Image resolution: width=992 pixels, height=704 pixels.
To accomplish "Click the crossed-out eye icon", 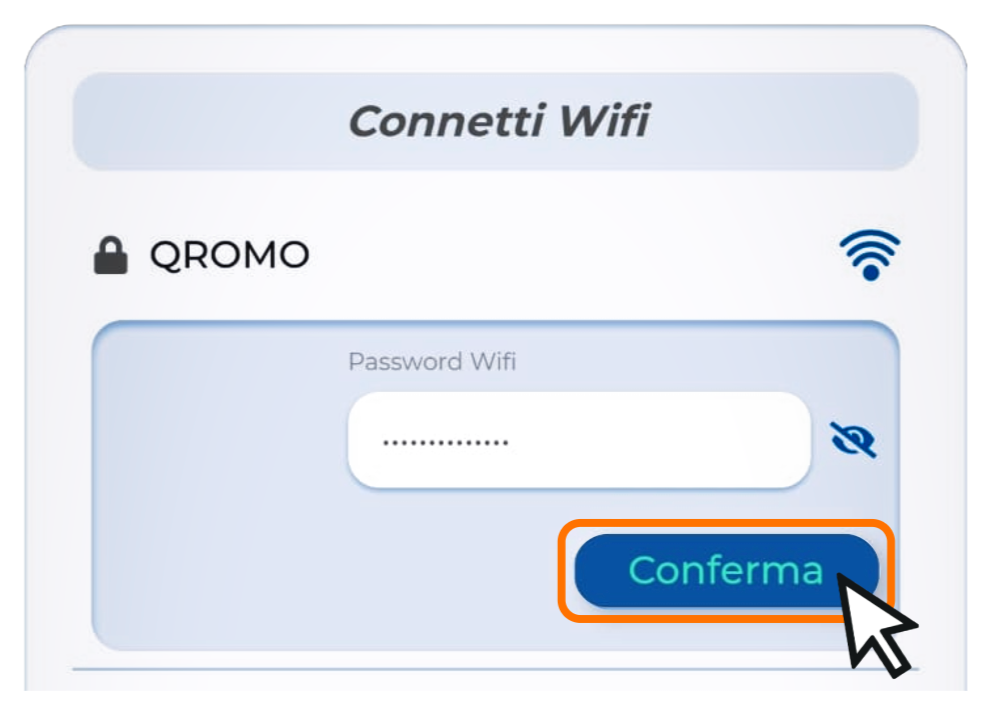I will [853, 439].
